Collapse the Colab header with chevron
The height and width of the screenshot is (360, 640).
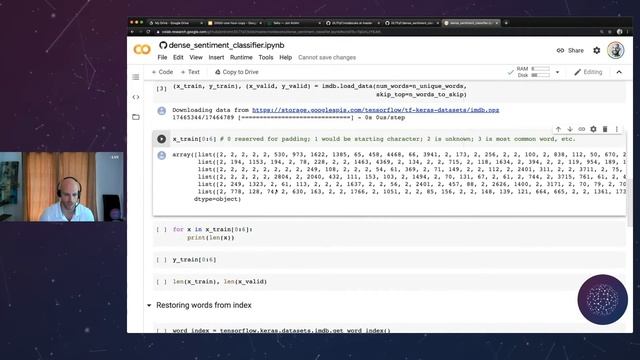[x=619, y=72]
